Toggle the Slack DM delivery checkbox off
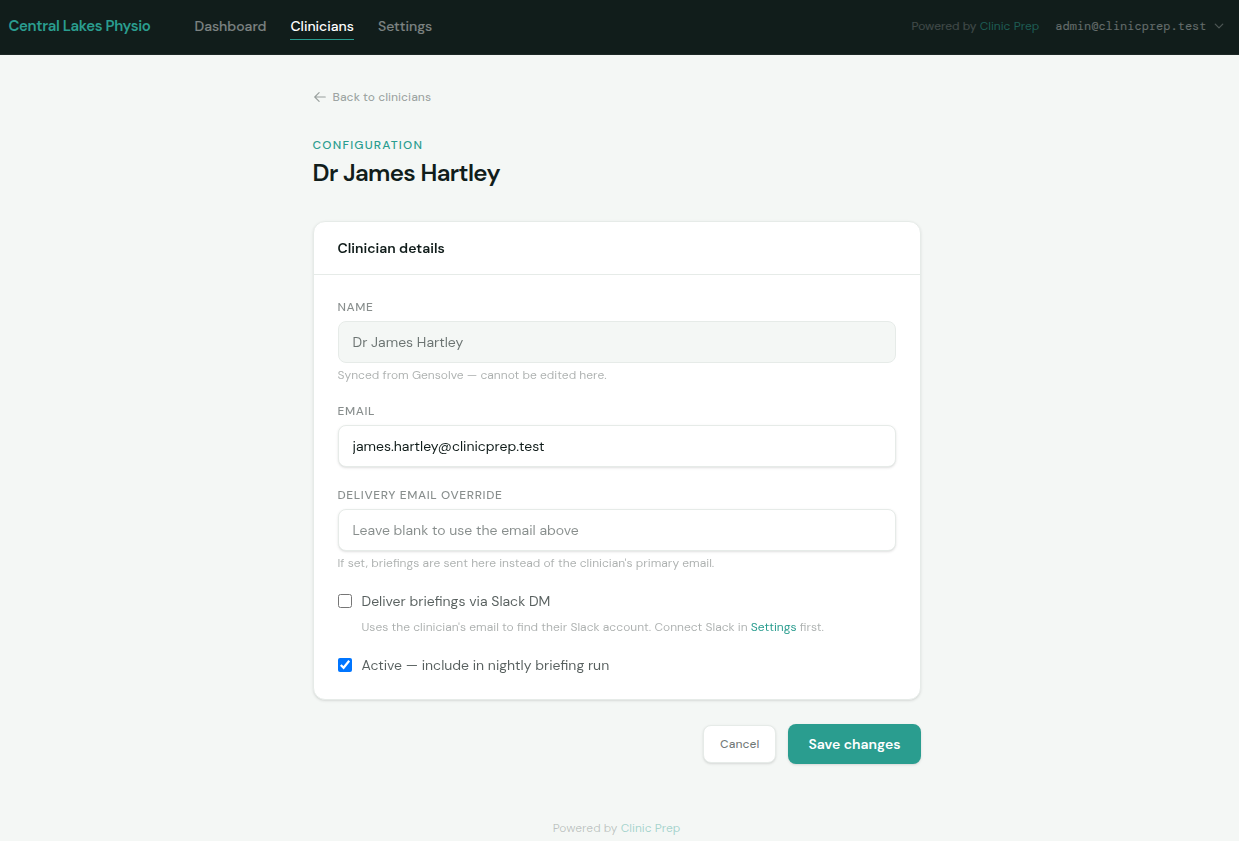The image size is (1239, 841). tap(345, 601)
